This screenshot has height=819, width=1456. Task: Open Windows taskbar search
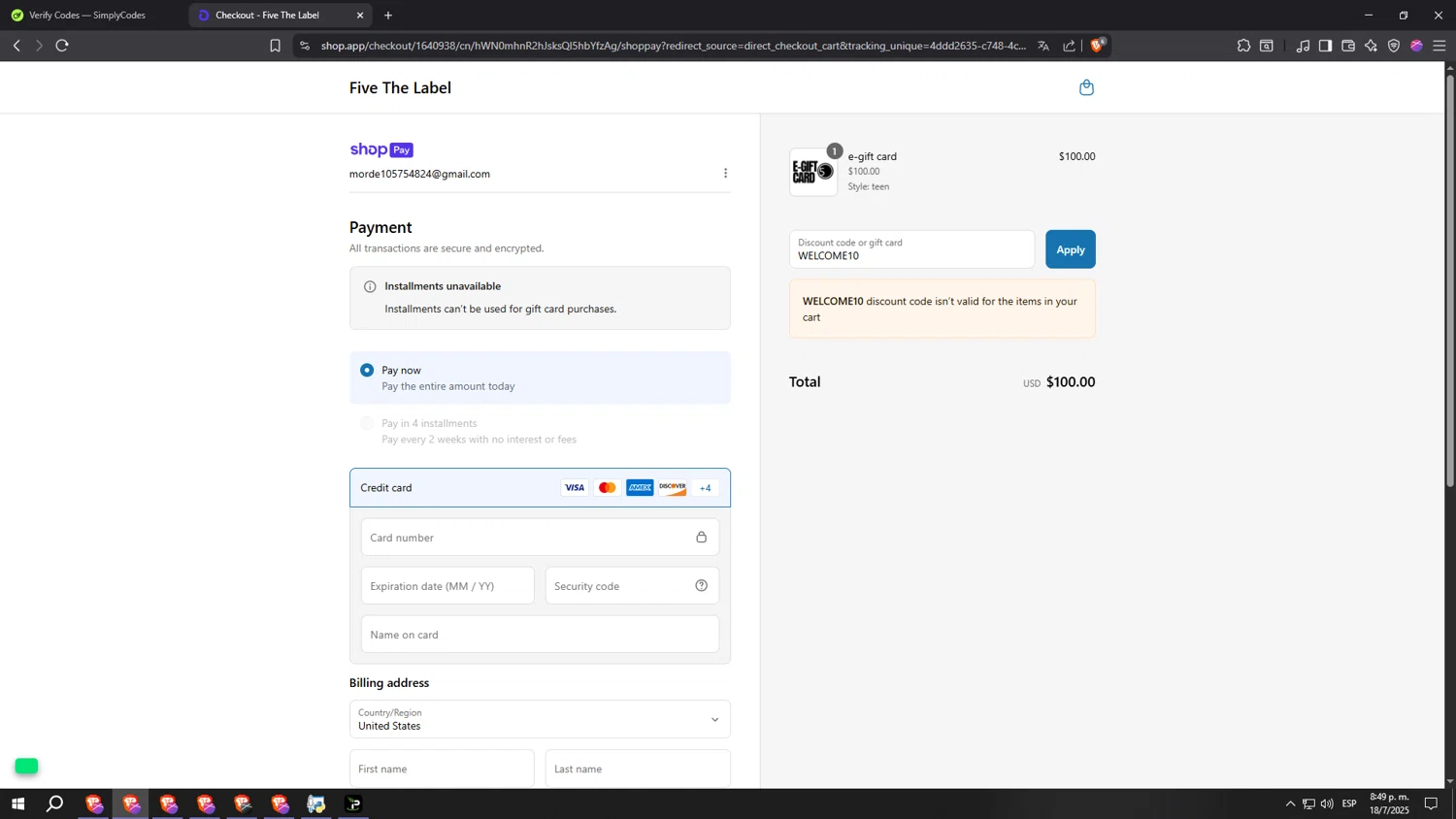tap(55, 803)
